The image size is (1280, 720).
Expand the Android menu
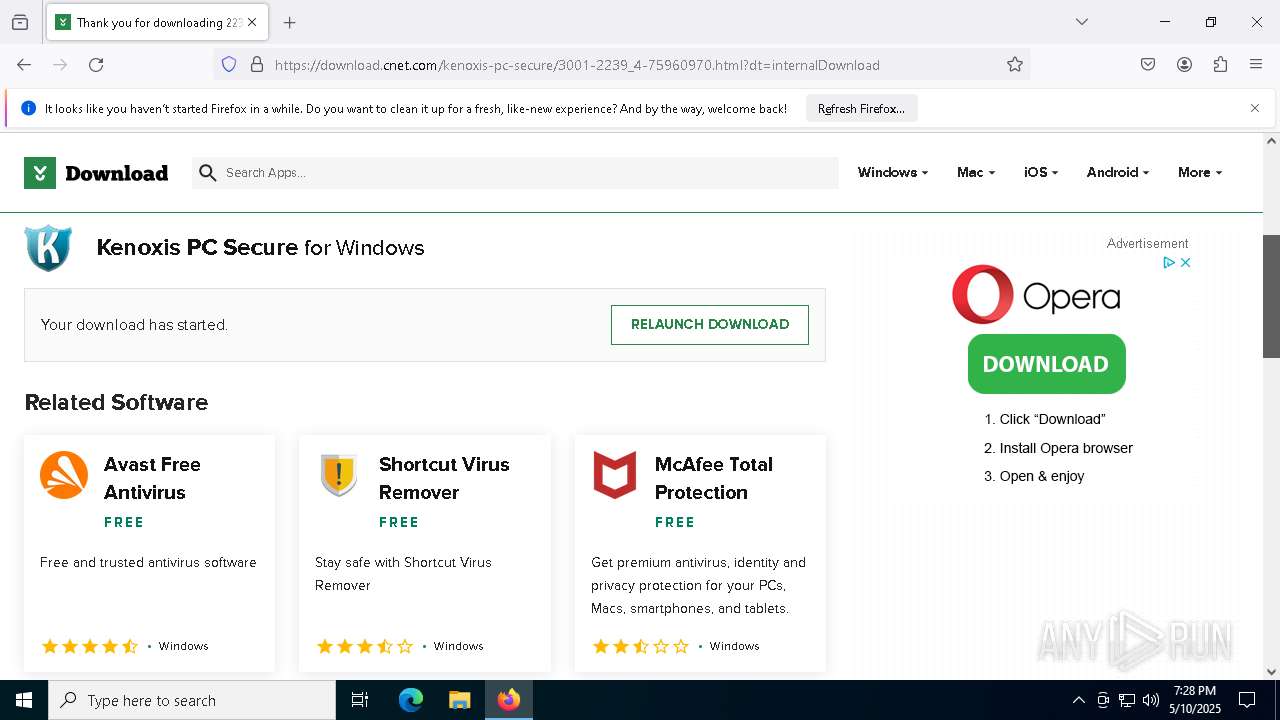[x=1118, y=172]
